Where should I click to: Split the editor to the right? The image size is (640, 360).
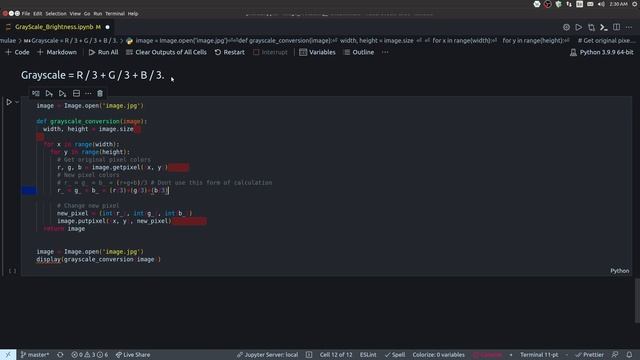[x=616, y=27]
